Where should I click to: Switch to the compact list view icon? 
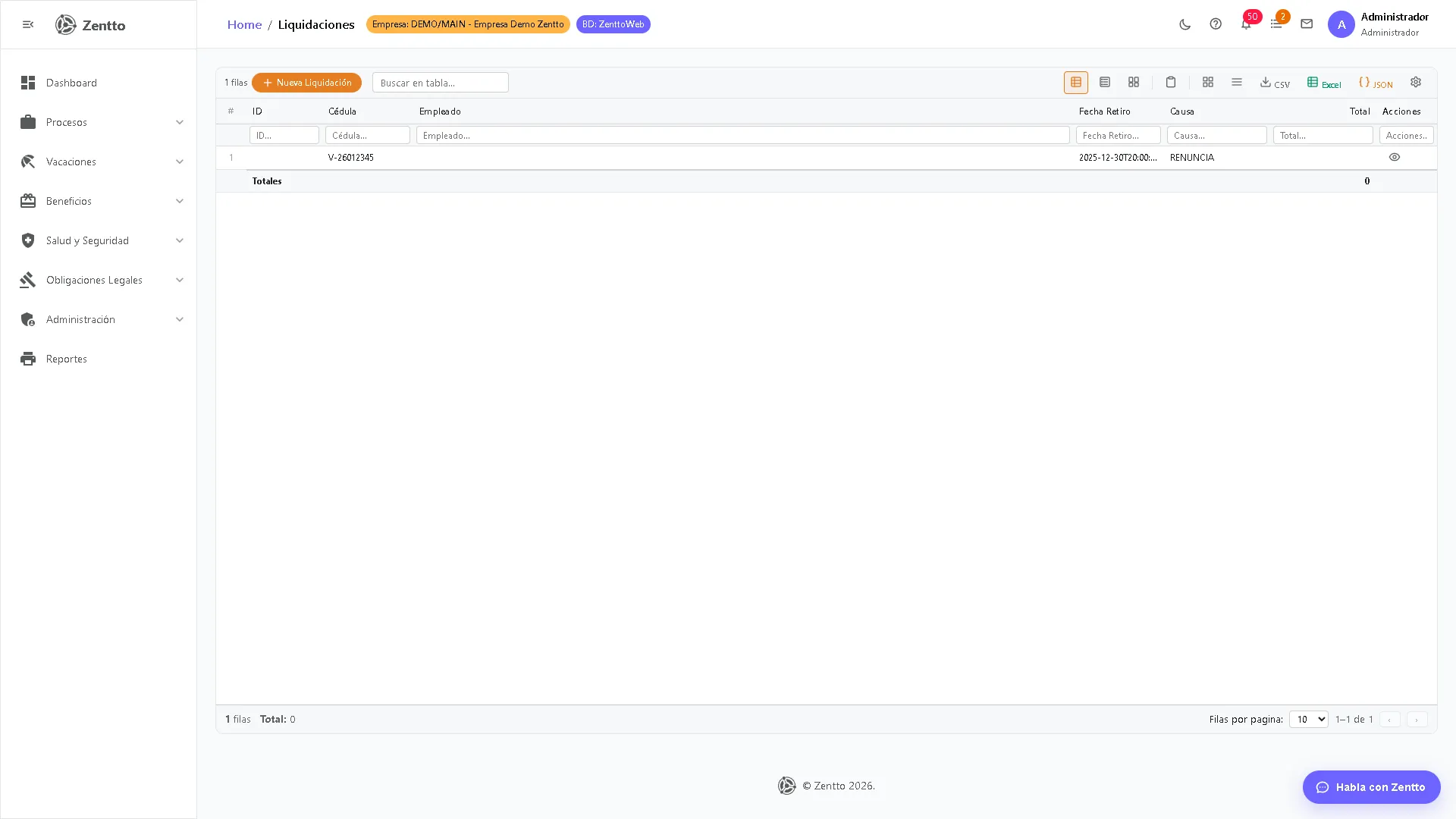pos(1104,83)
